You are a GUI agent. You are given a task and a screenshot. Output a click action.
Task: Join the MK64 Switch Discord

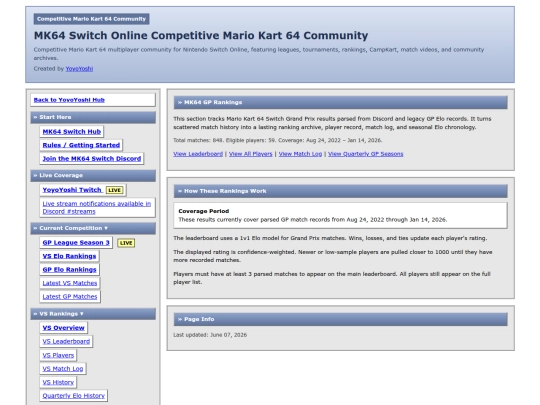92,158
